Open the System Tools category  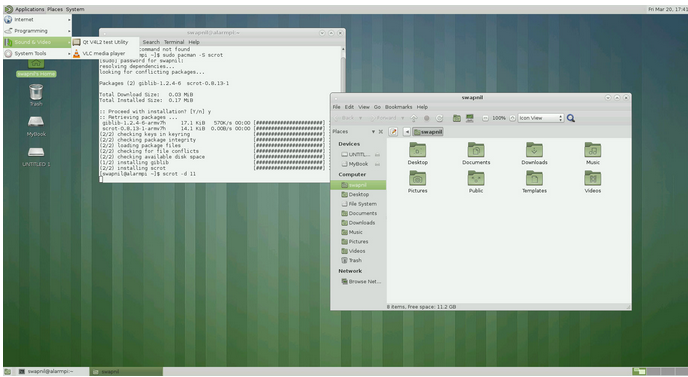(37, 53)
